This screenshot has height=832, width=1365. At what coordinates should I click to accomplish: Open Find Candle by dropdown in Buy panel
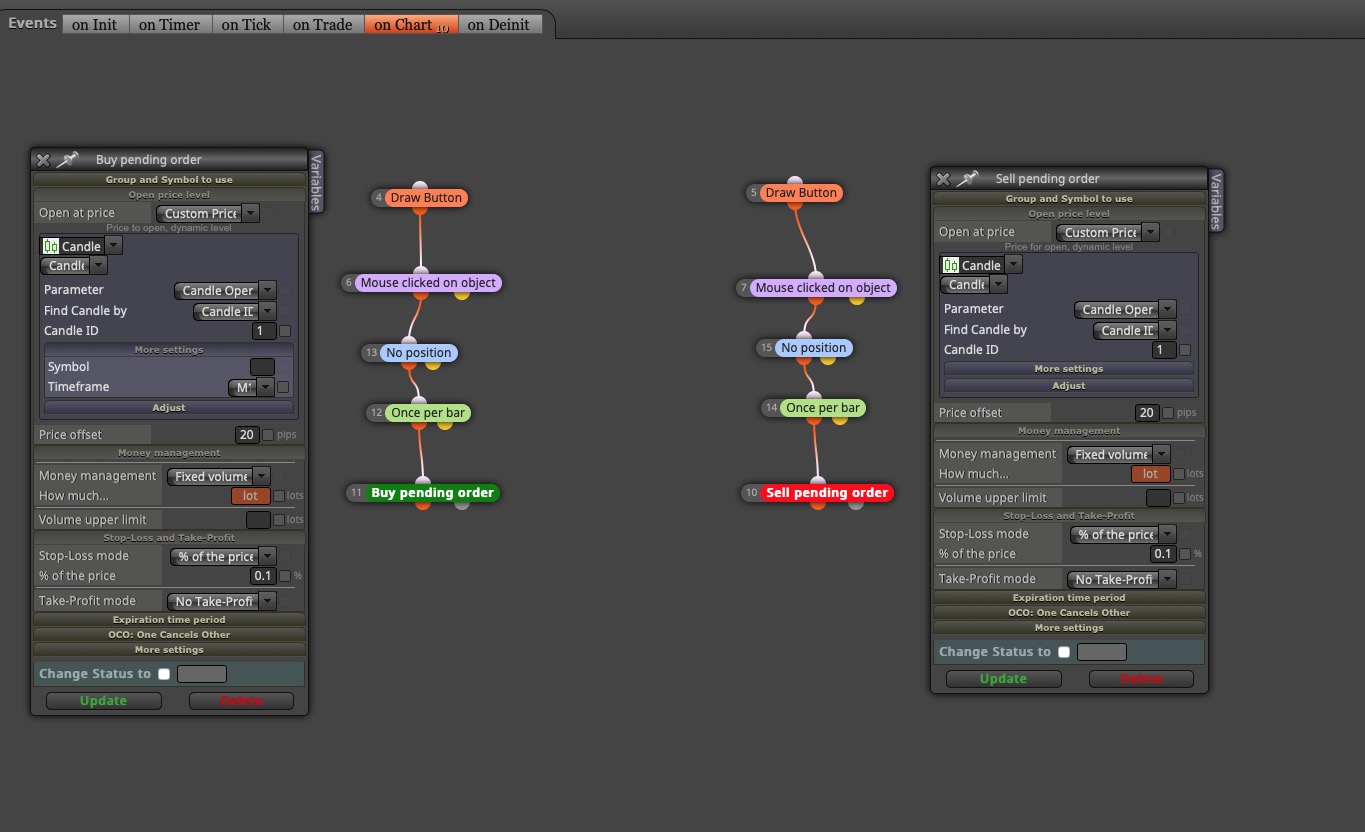tap(234, 312)
